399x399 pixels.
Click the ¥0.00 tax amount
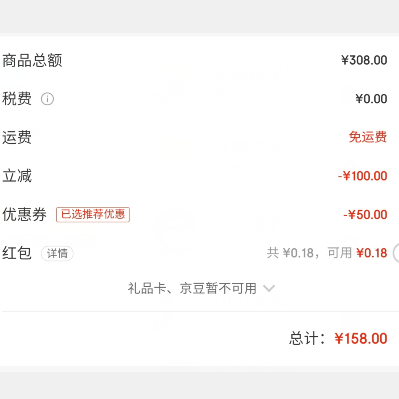point(371,99)
